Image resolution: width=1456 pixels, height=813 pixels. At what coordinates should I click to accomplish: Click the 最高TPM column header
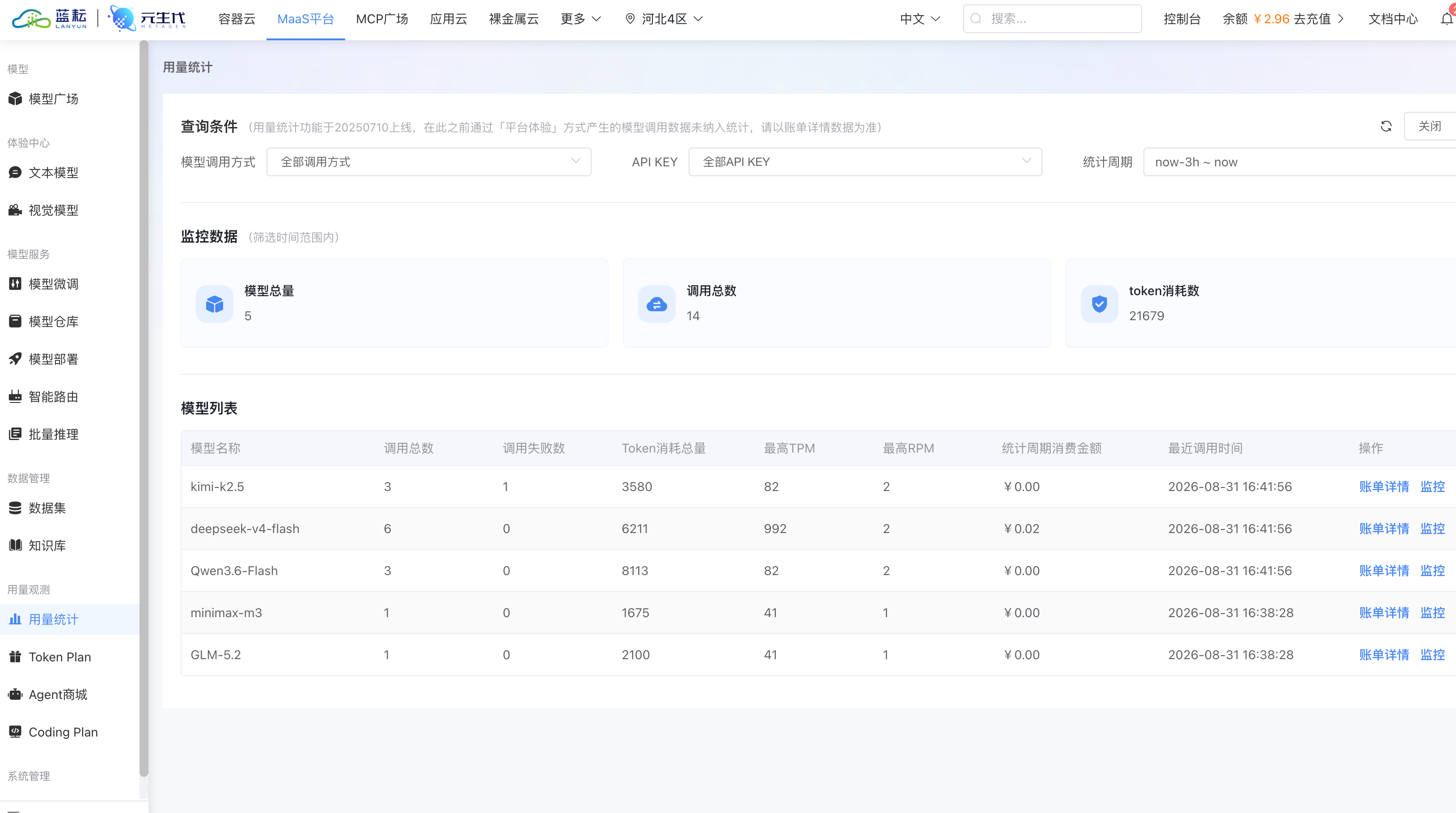coord(790,449)
